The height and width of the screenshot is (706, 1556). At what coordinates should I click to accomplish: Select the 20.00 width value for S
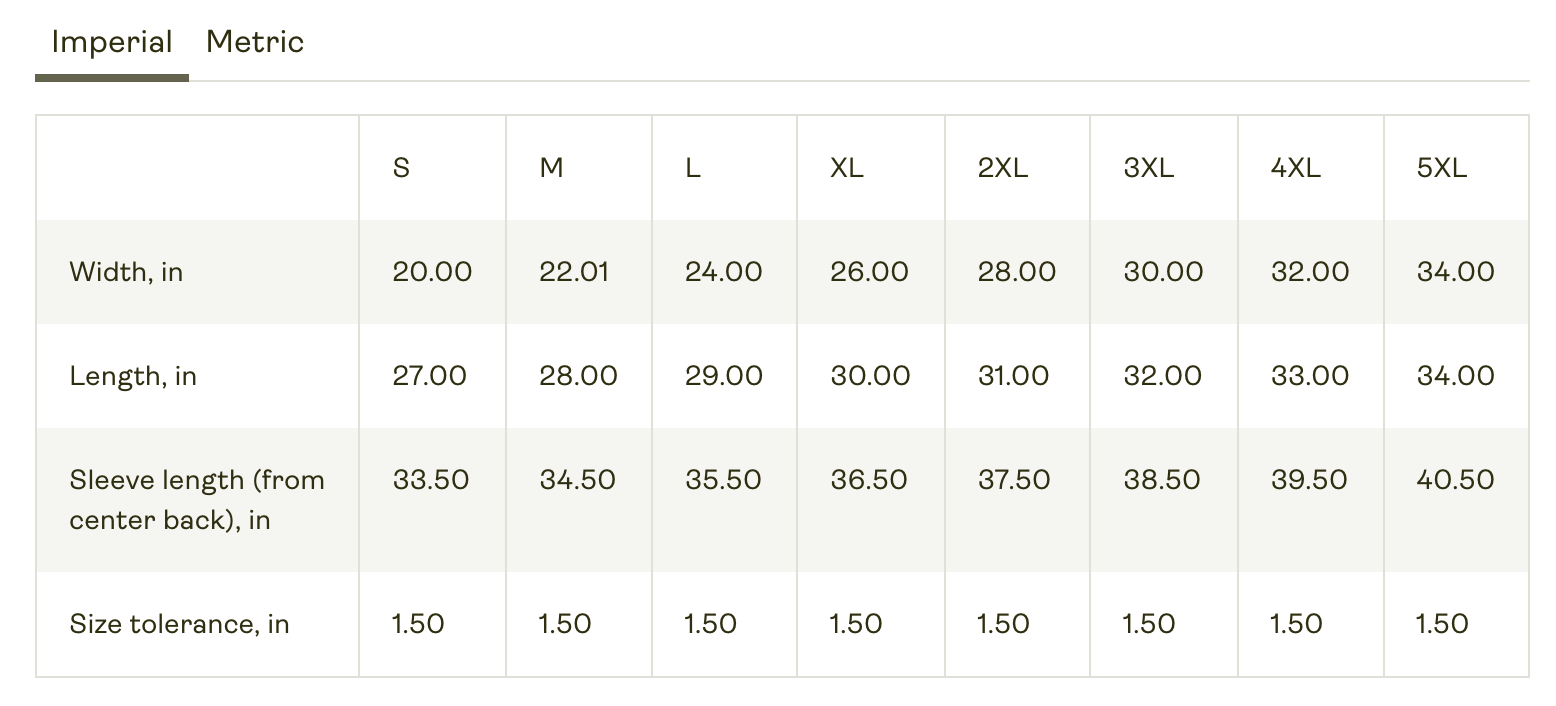(x=432, y=272)
